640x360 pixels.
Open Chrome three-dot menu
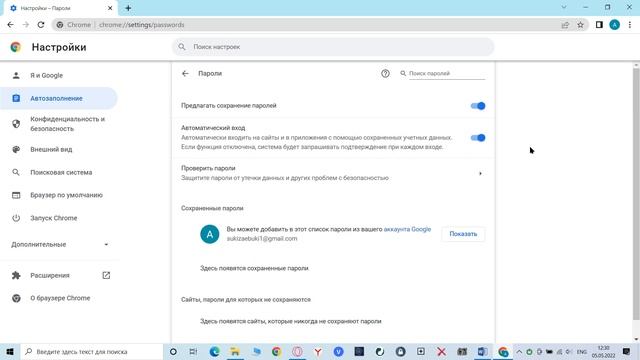tap(630, 25)
